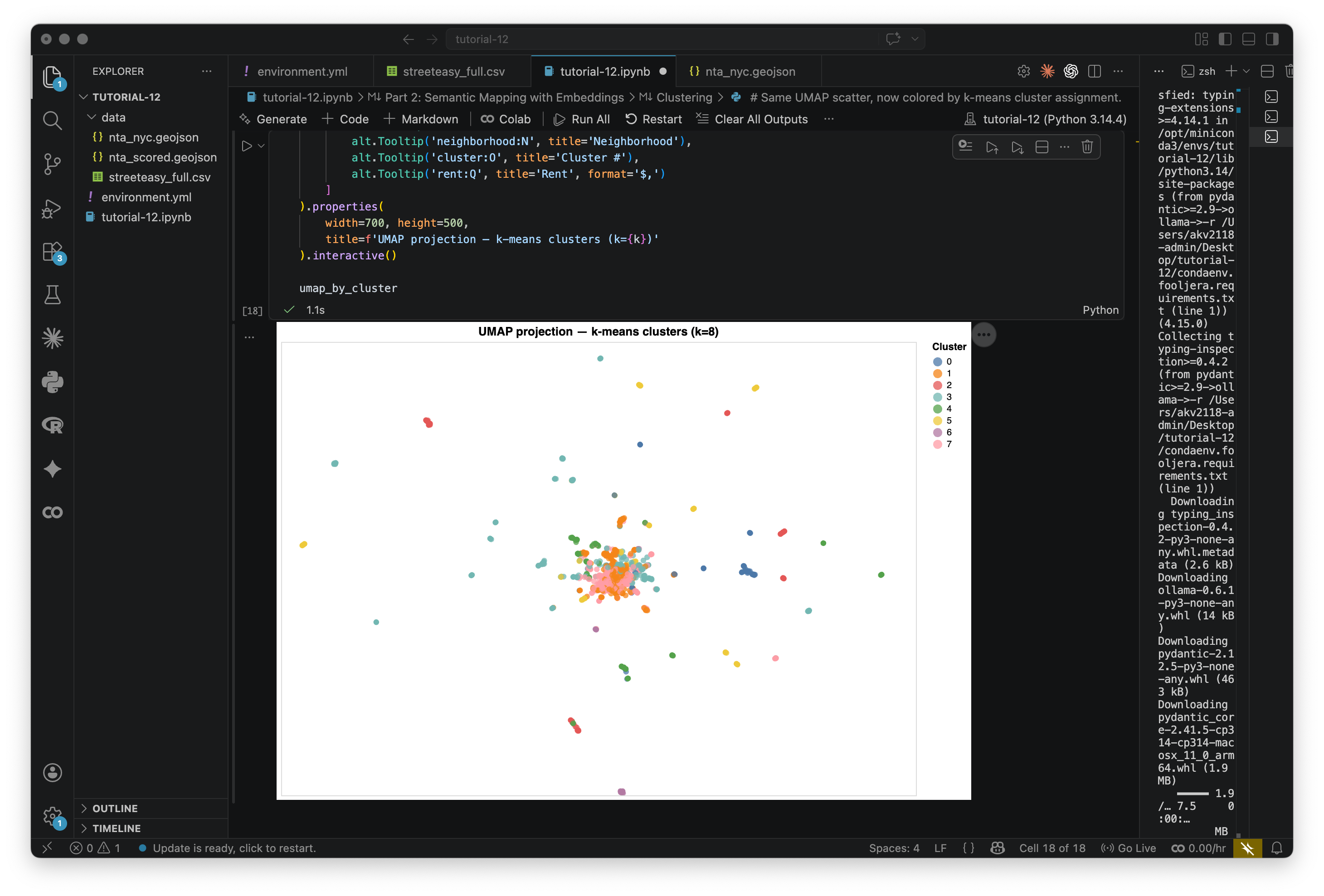Screen dimensions: 1324x896
Task: Open the Python extension view in activity bar
Action: (53, 382)
